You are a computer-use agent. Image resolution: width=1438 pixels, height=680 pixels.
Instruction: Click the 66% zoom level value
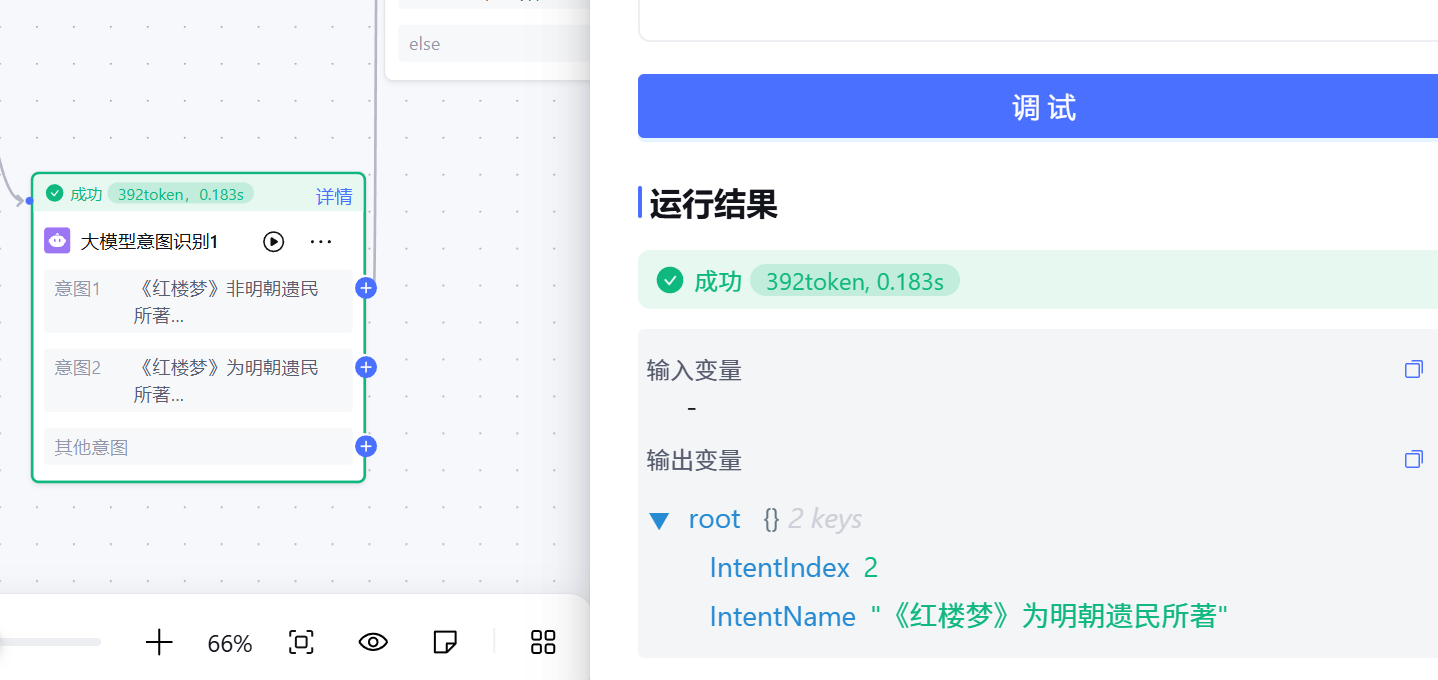coord(230,643)
